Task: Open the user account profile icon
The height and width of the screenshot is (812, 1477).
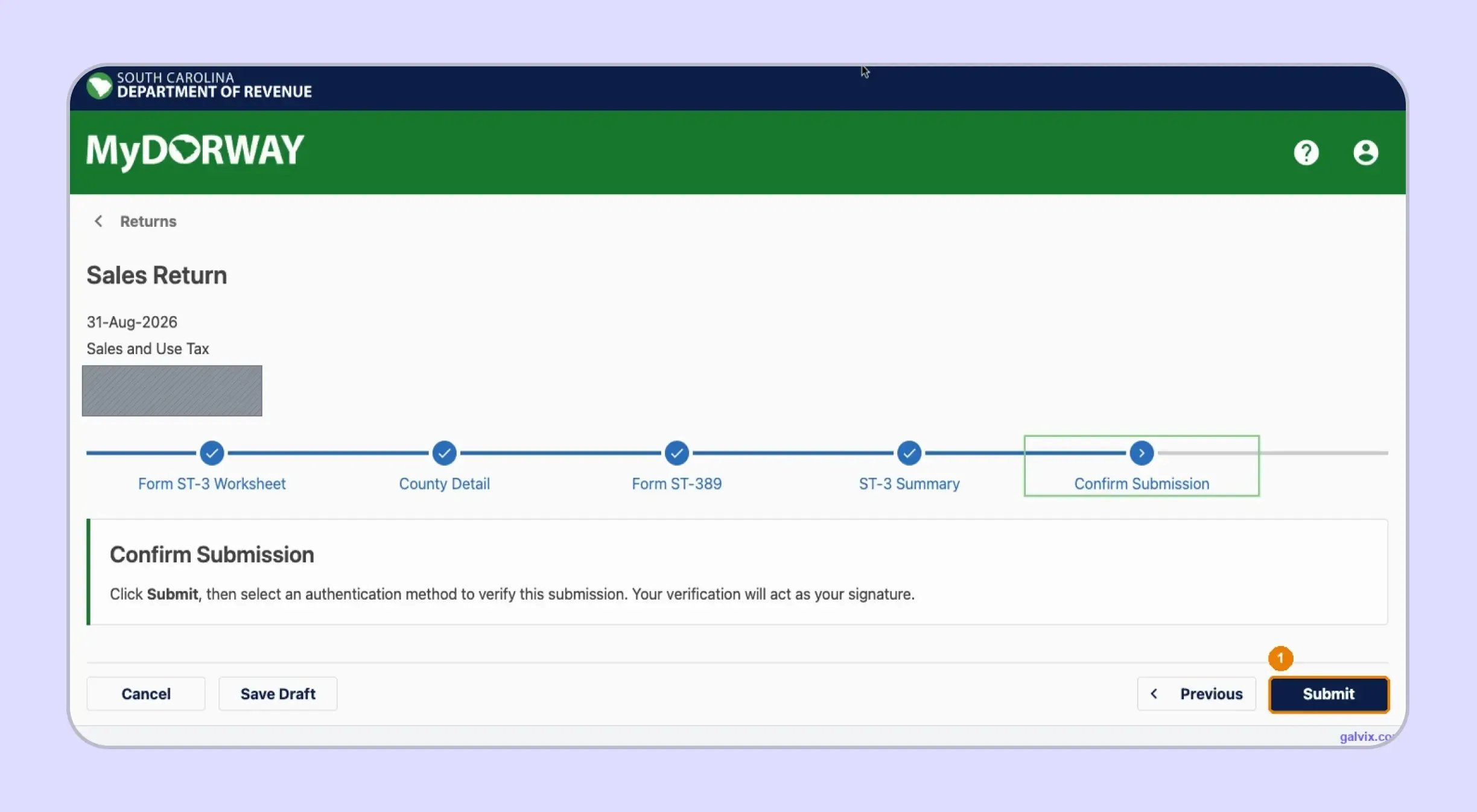Action: tap(1365, 152)
